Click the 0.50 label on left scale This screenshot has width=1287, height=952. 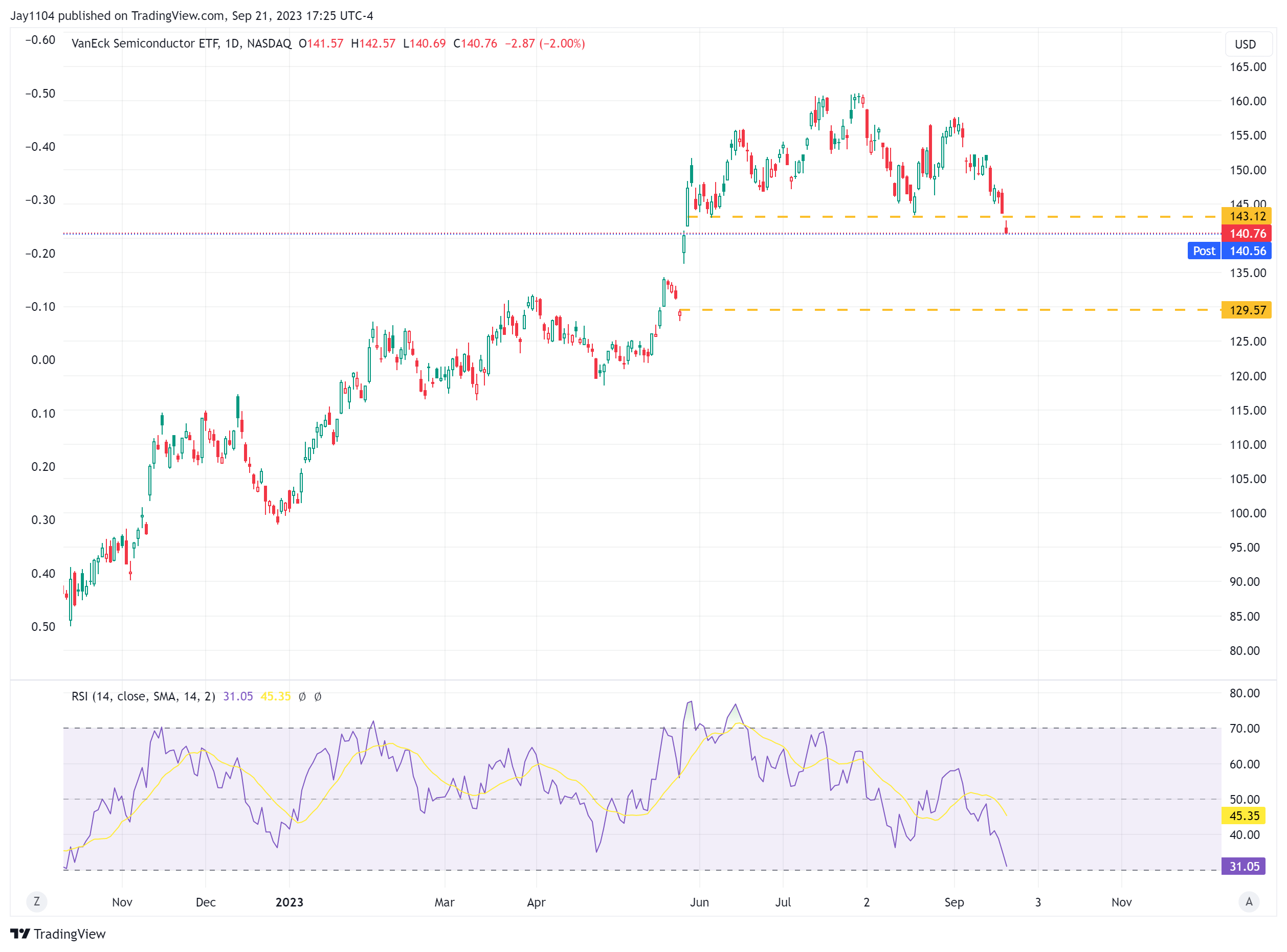(43, 626)
